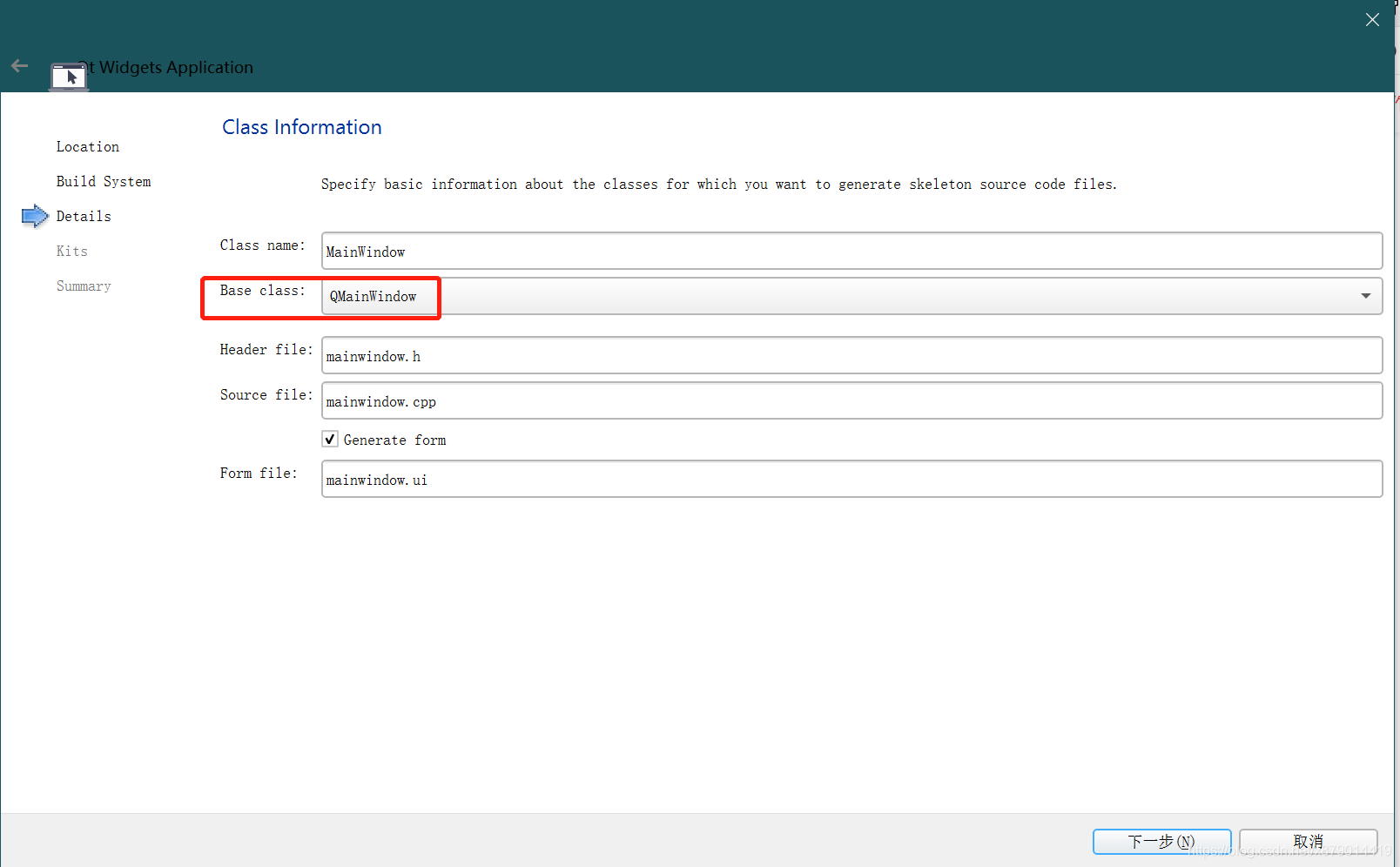Select the Build System step
The height and width of the screenshot is (867, 1400).
(x=104, y=181)
